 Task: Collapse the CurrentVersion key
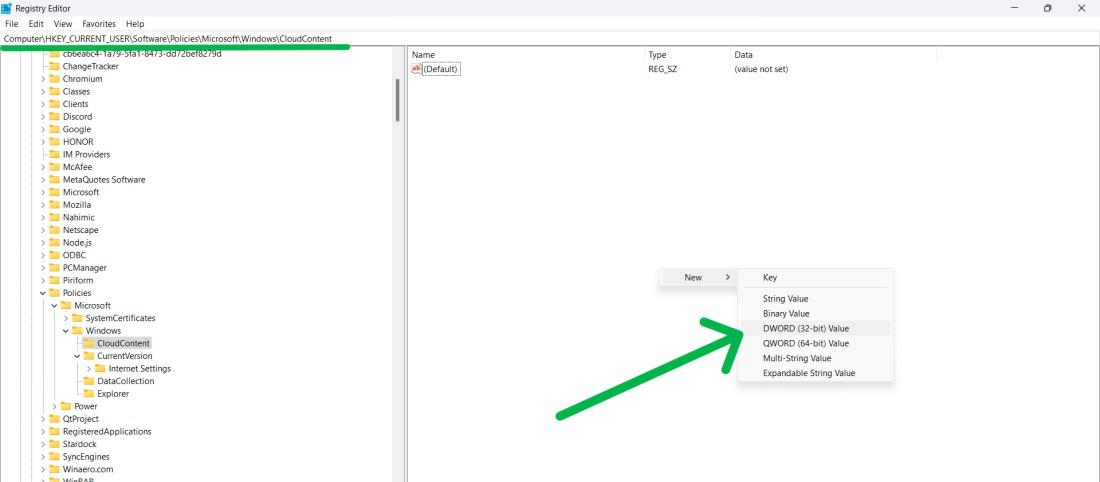(77, 356)
